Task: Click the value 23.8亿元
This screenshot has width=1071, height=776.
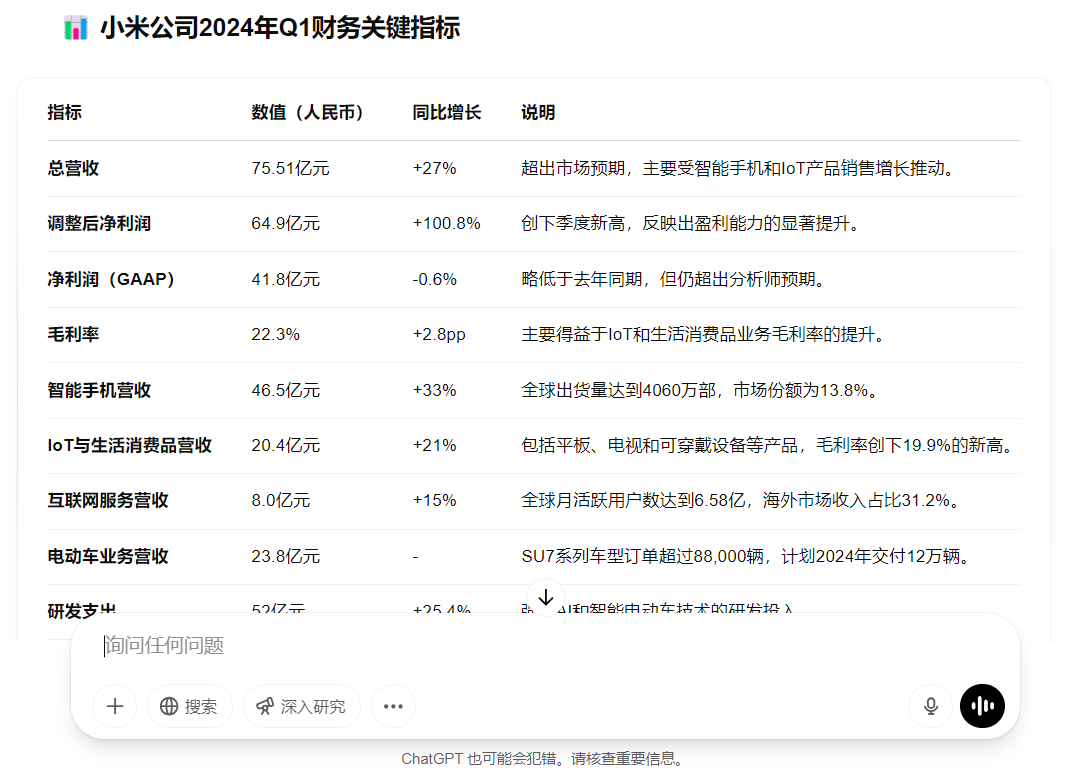Action: [286, 557]
